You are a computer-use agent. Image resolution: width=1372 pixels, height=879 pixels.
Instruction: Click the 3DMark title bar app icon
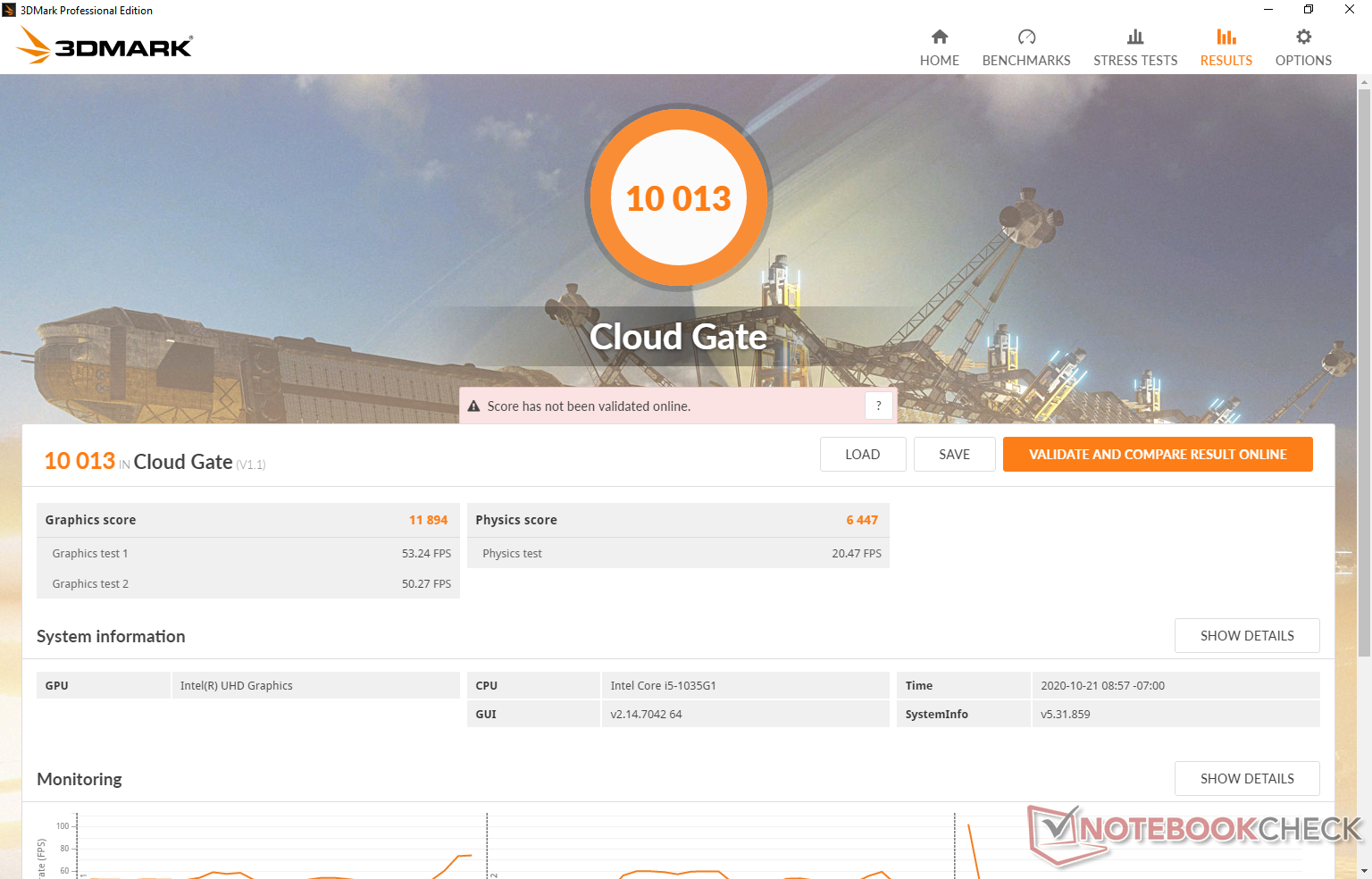(x=9, y=10)
